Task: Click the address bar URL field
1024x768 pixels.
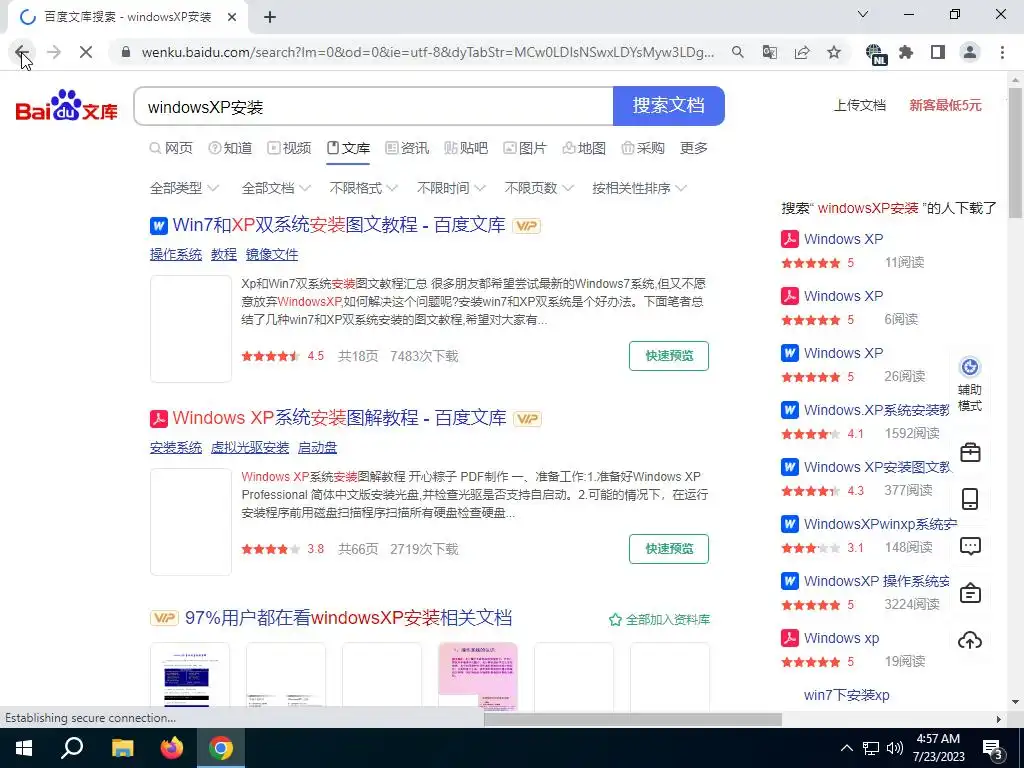Action: tap(427, 52)
